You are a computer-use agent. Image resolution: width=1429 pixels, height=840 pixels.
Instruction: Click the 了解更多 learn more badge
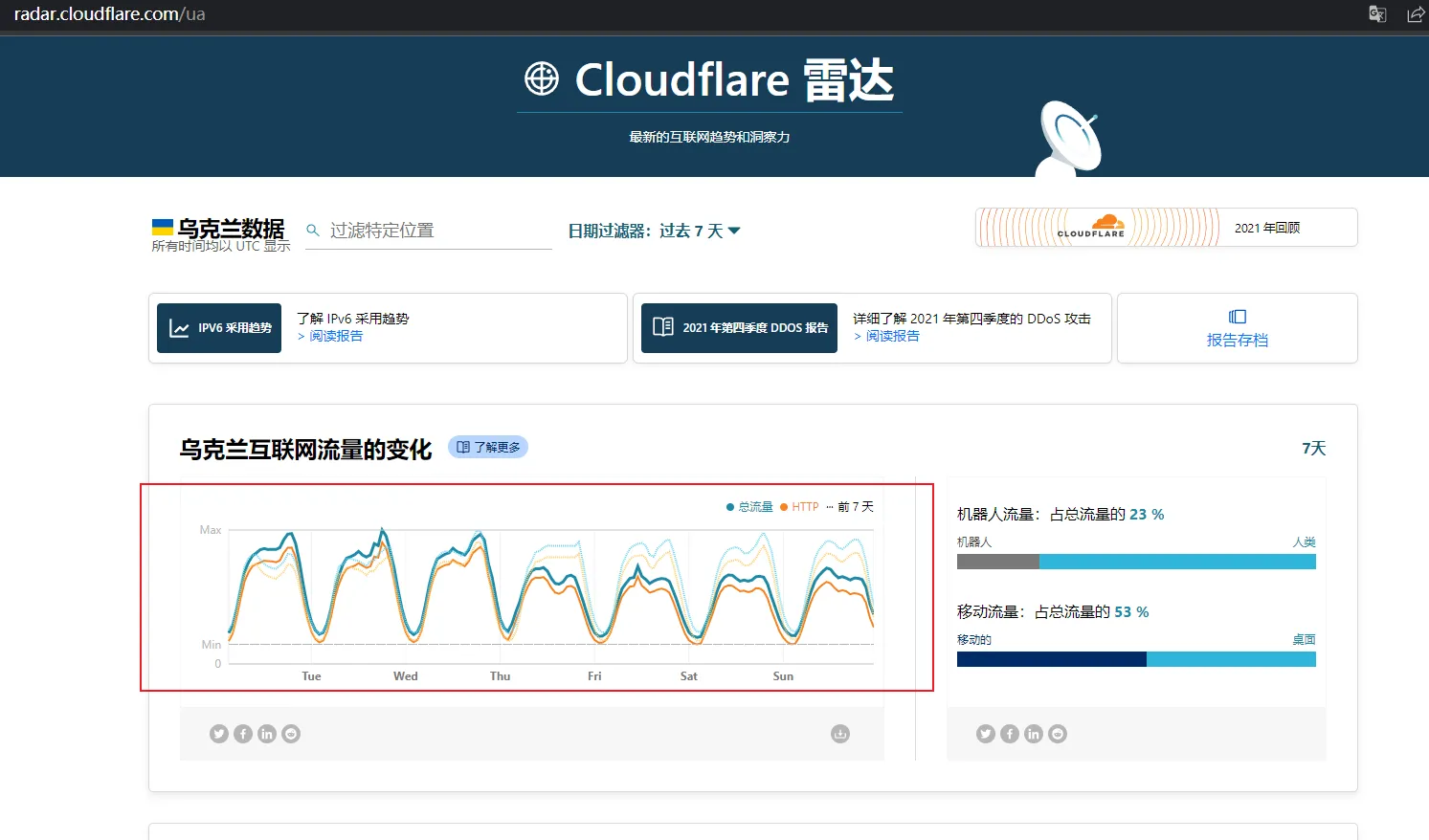click(488, 447)
